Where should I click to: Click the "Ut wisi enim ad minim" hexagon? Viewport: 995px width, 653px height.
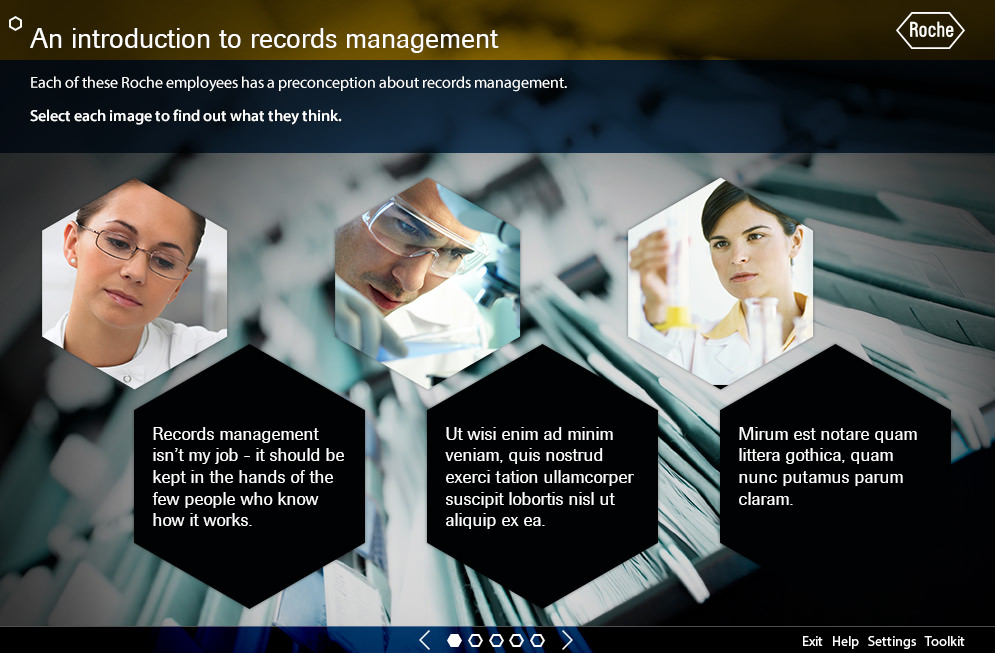(542, 476)
